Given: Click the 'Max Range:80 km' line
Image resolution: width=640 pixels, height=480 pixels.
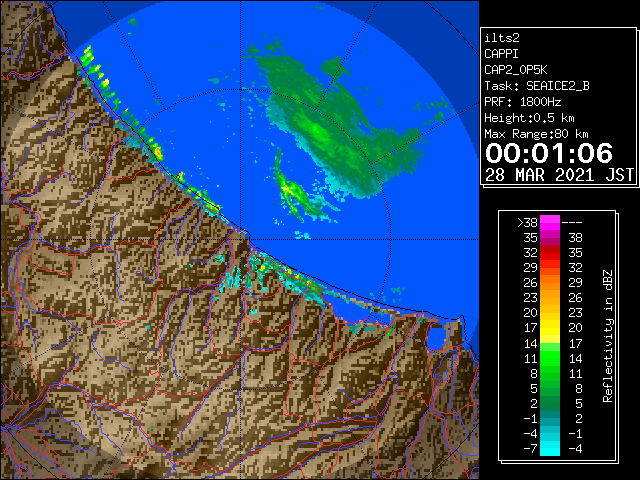Looking at the screenshot, I should [x=536, y=134].
